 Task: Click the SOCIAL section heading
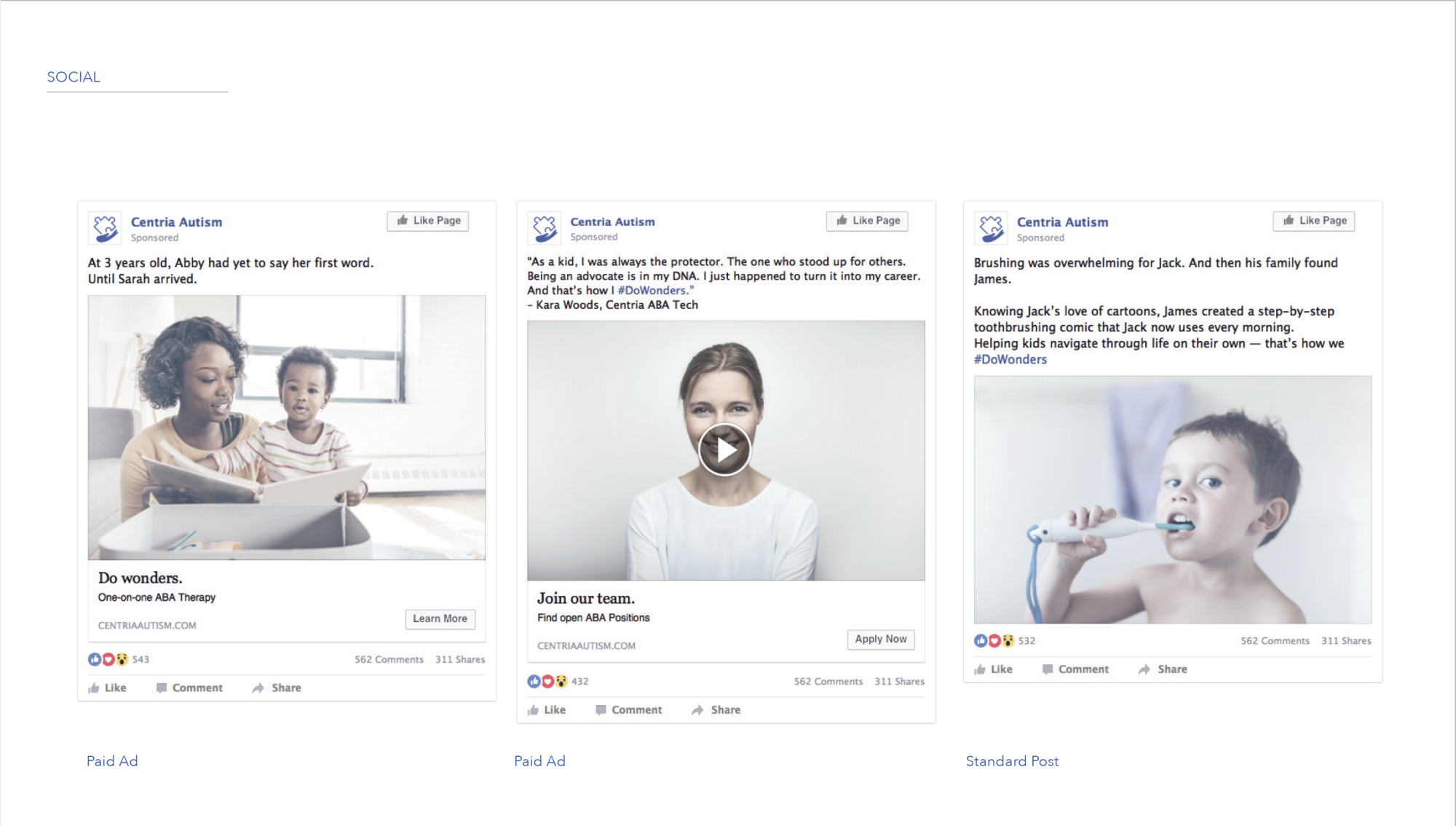click(74, 77)
